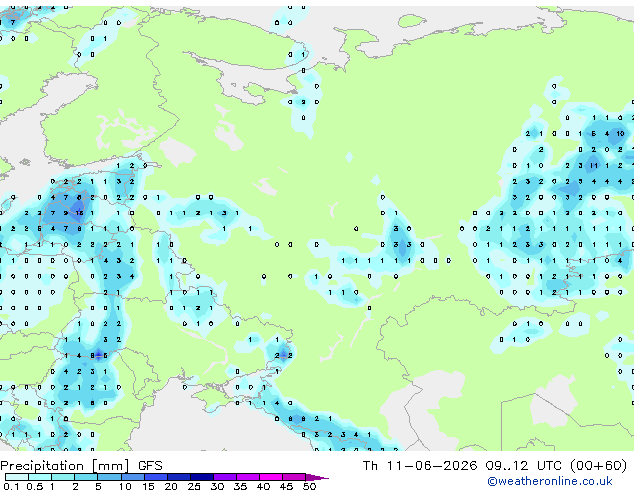This screenshot has height=490, width=634.
Task: Click the '0.1' legend scale label
Action: coord(11,486)
